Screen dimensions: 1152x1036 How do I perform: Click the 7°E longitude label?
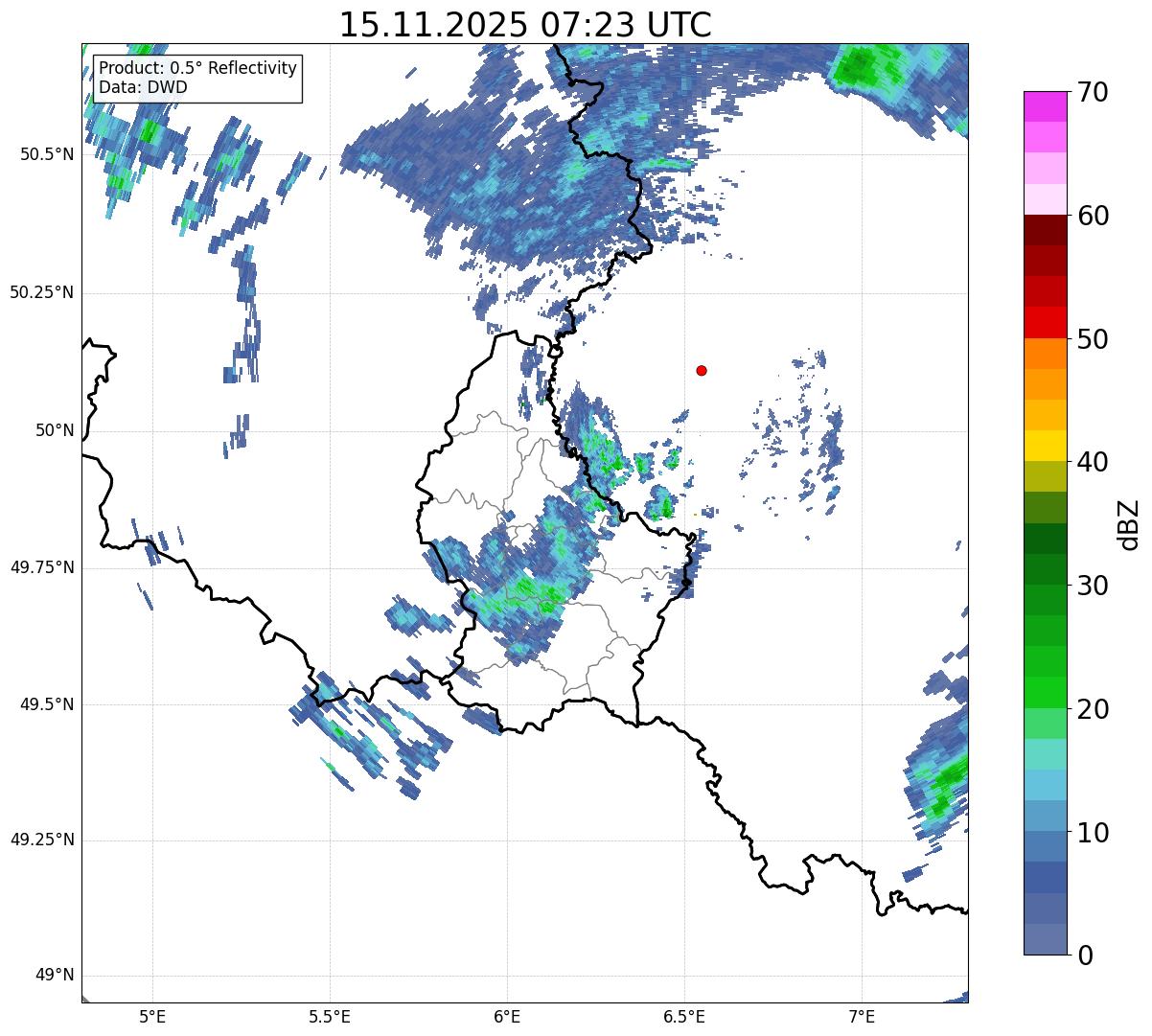862,1016
